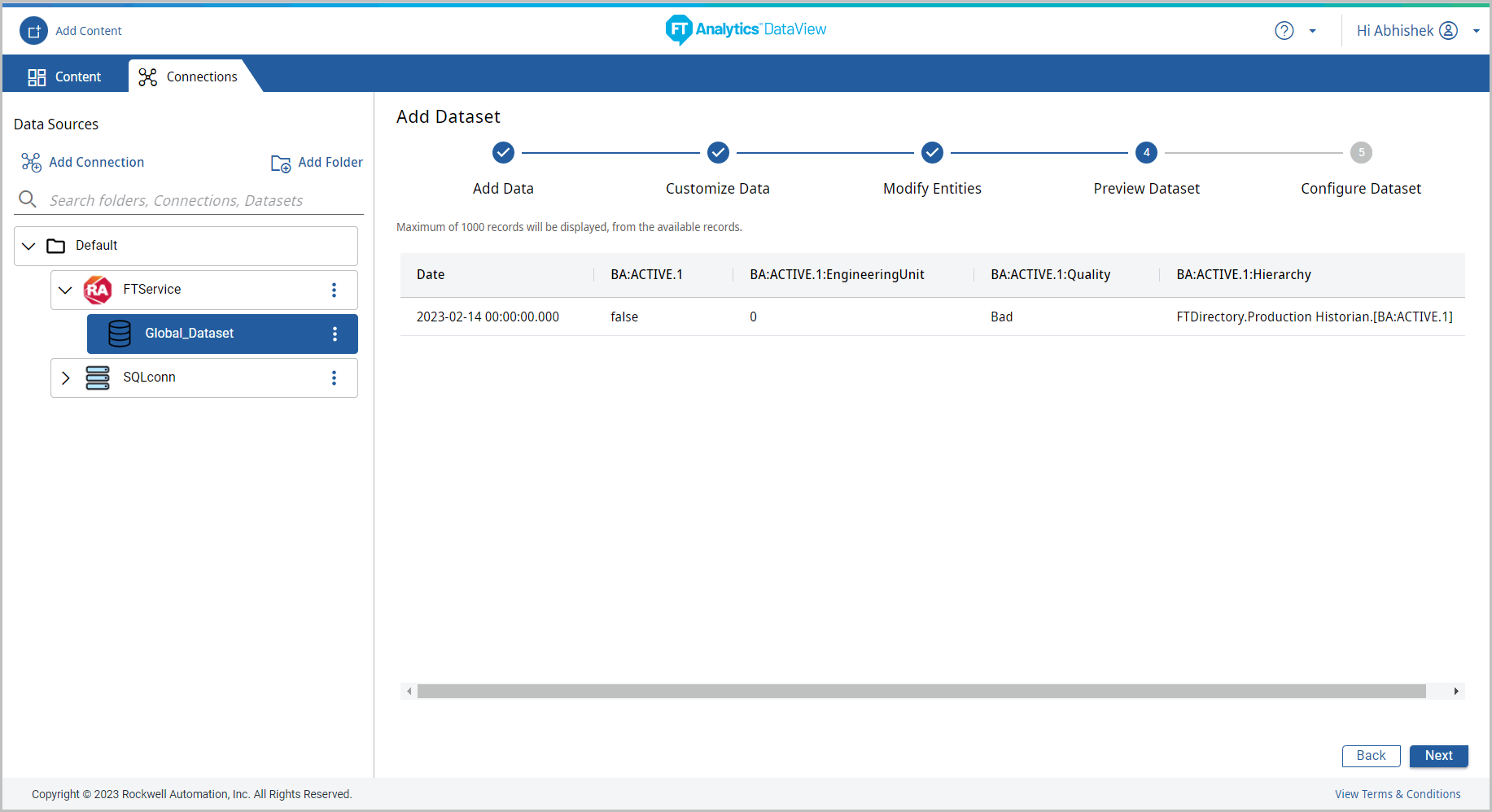Image resolution: width=1492 pixels, height=812 pixels.
Task: Click the Hi Abhishek greeting text
Action: coord(1395,31)
